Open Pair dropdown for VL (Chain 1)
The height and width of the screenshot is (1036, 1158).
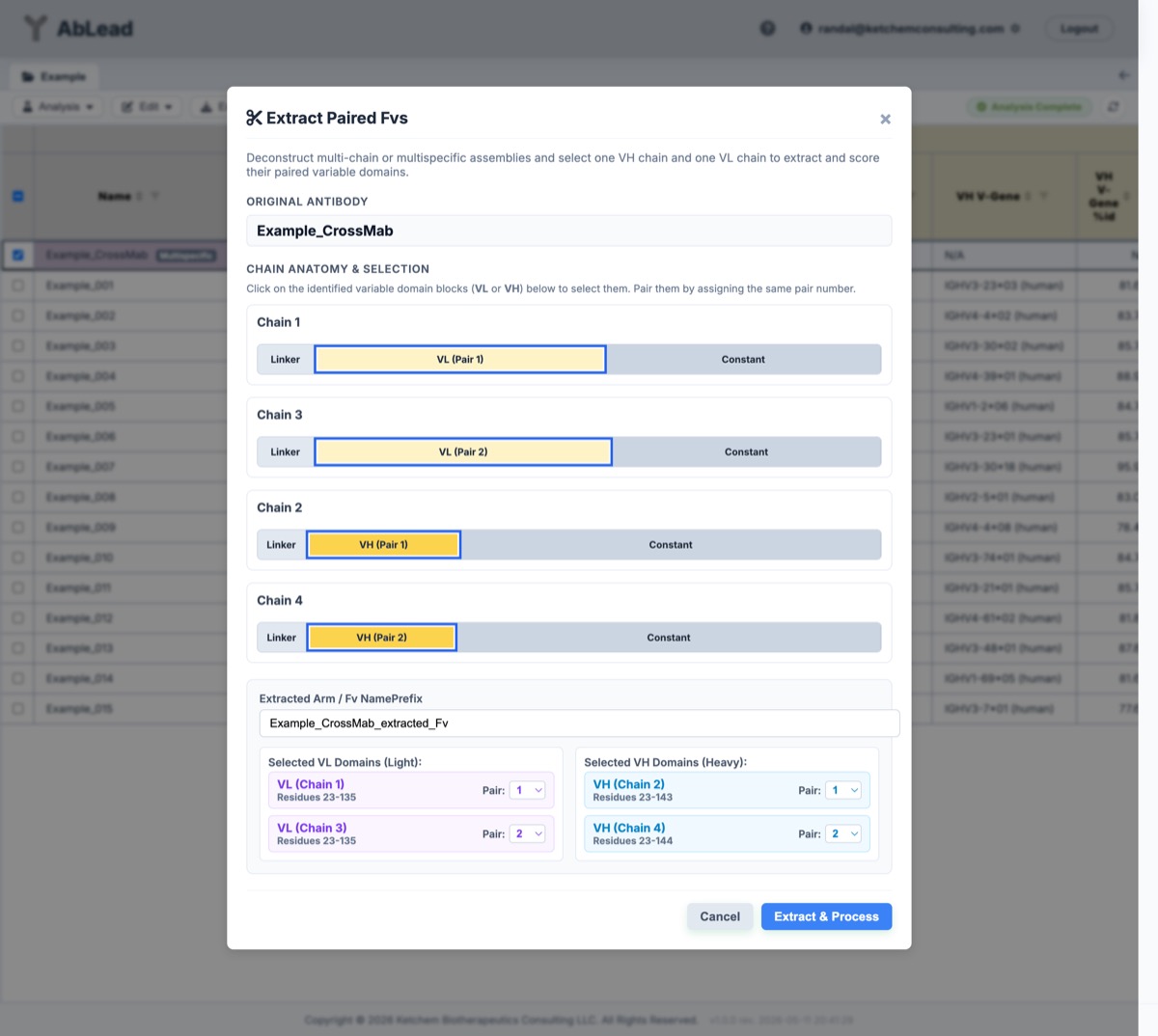click(528, 790)
